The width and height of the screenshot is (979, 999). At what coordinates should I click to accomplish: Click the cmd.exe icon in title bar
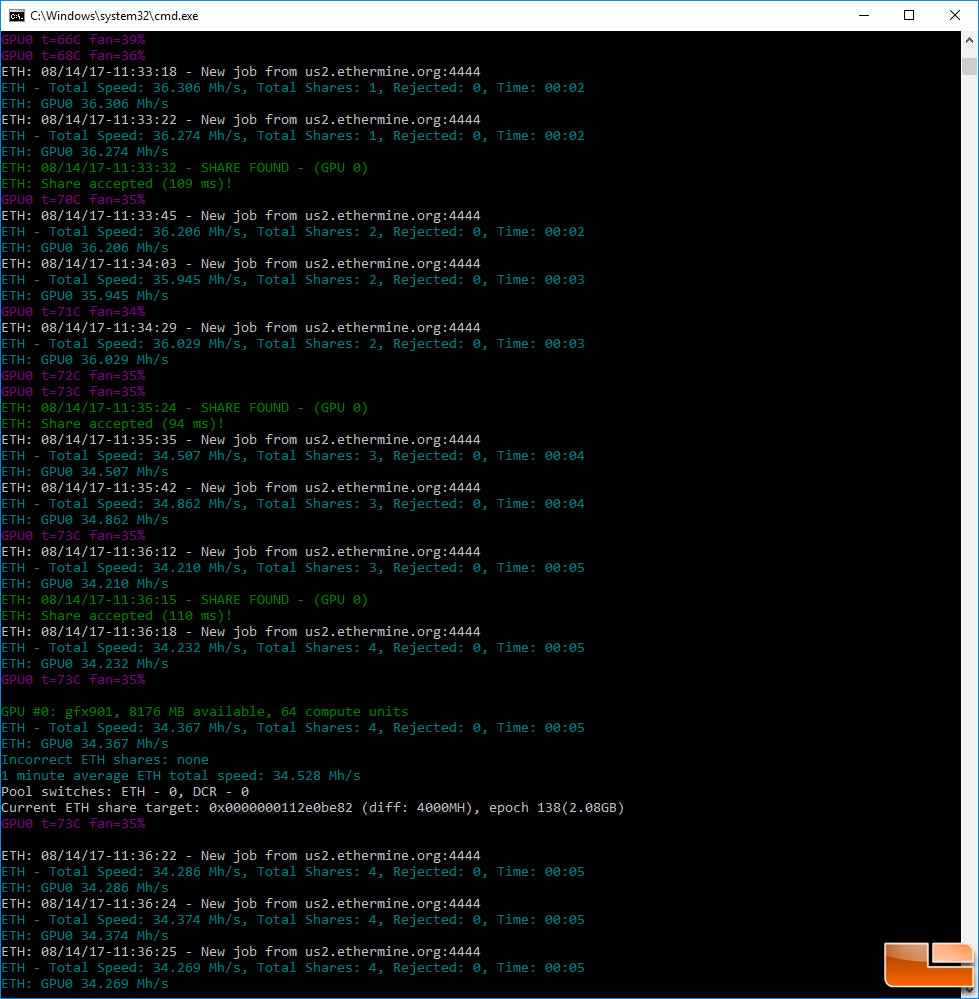point(17,15)
